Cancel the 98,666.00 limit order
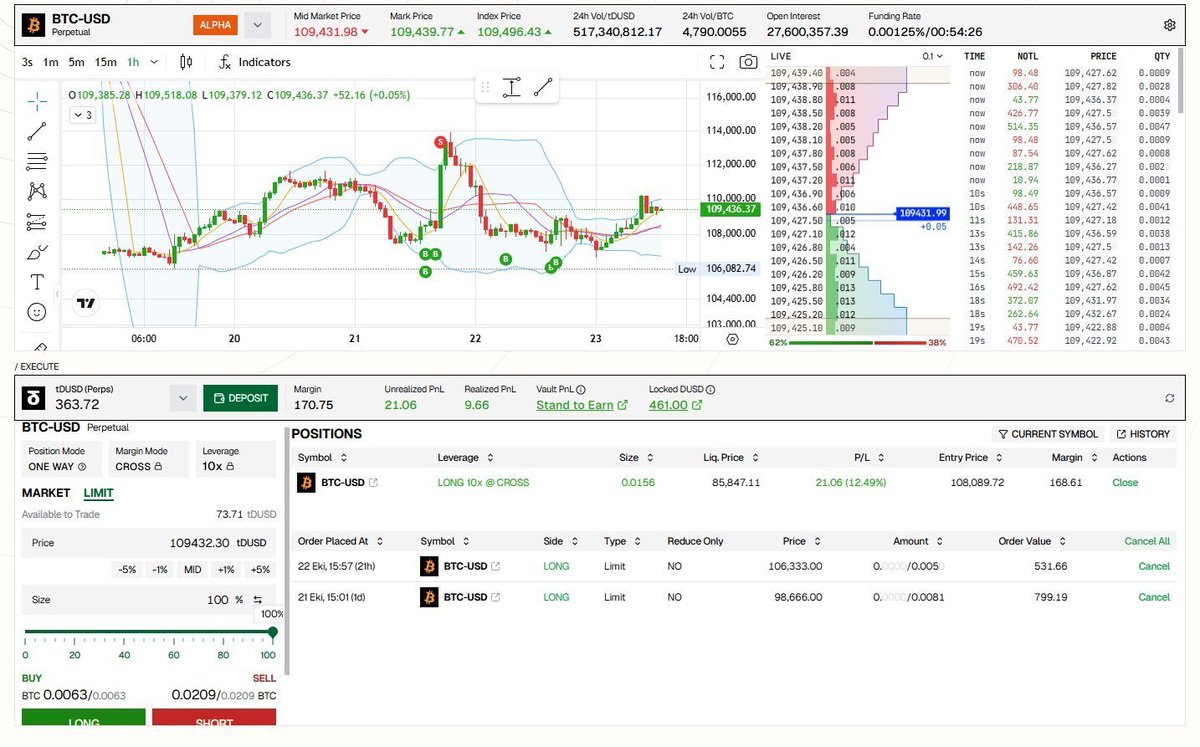The image size is (1200, 747). coord(1154,598)
